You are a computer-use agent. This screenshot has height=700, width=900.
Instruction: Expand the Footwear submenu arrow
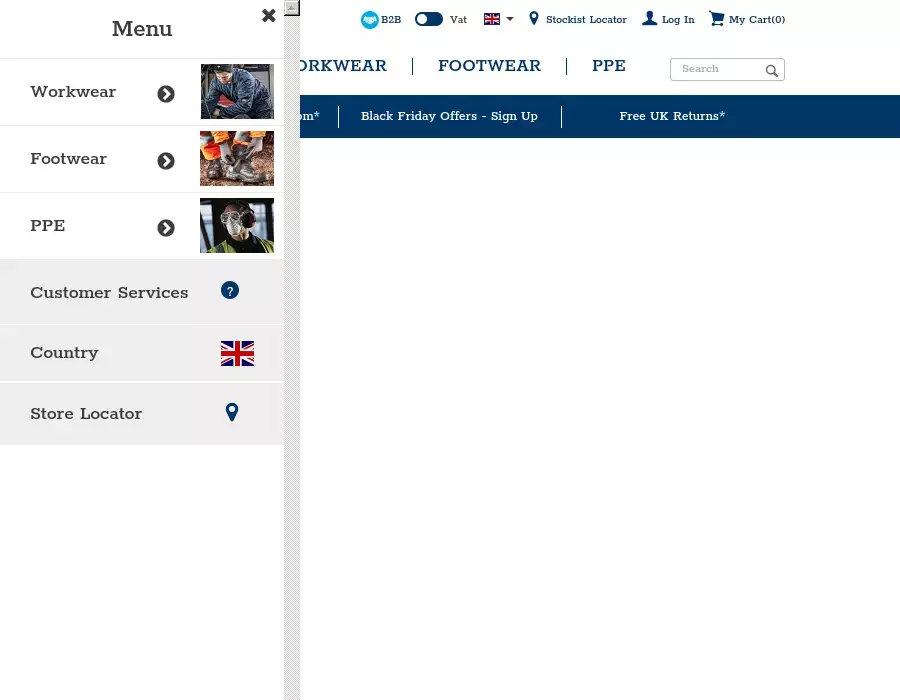[166, 161]
